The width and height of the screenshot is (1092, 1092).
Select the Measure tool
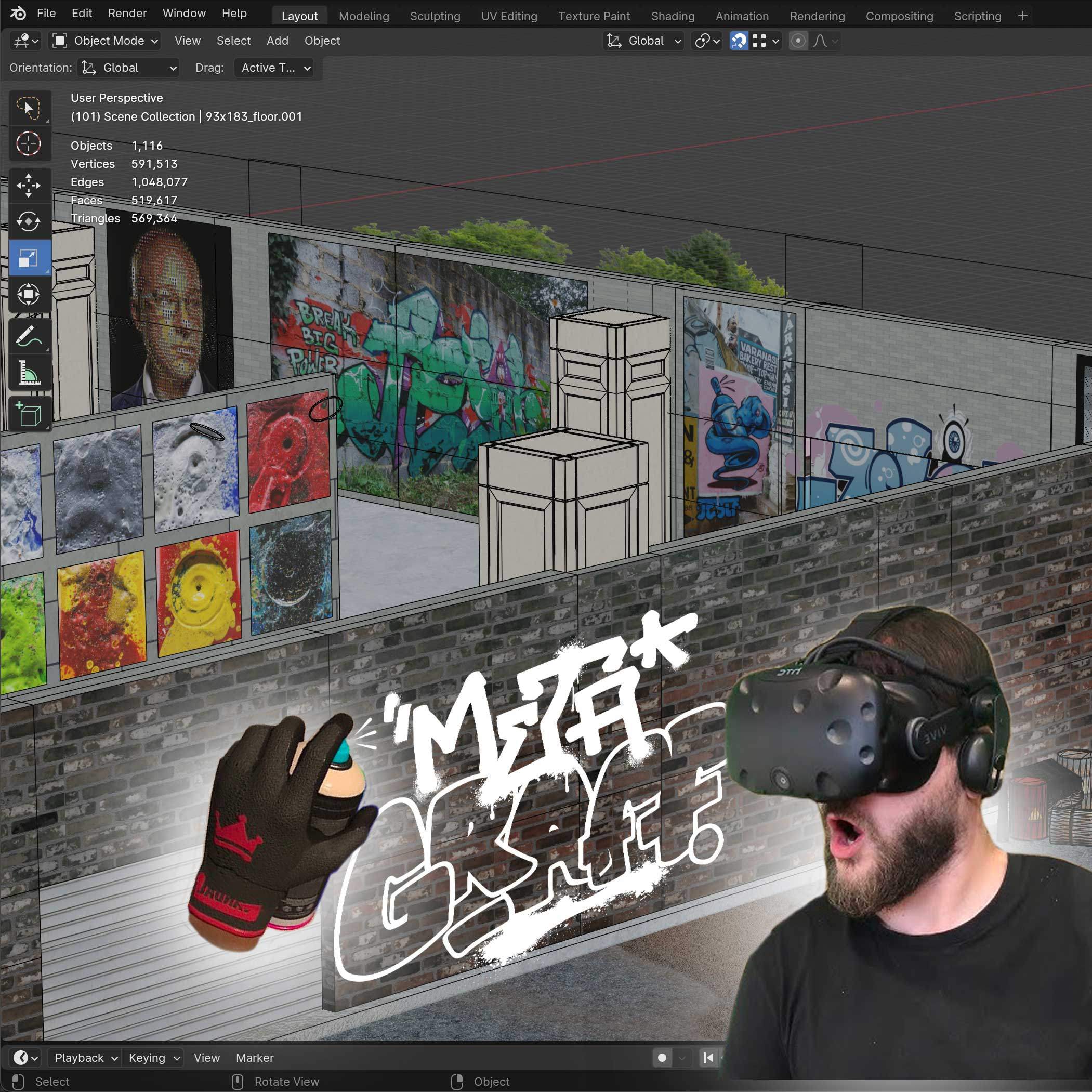click(x=28, y=373)
